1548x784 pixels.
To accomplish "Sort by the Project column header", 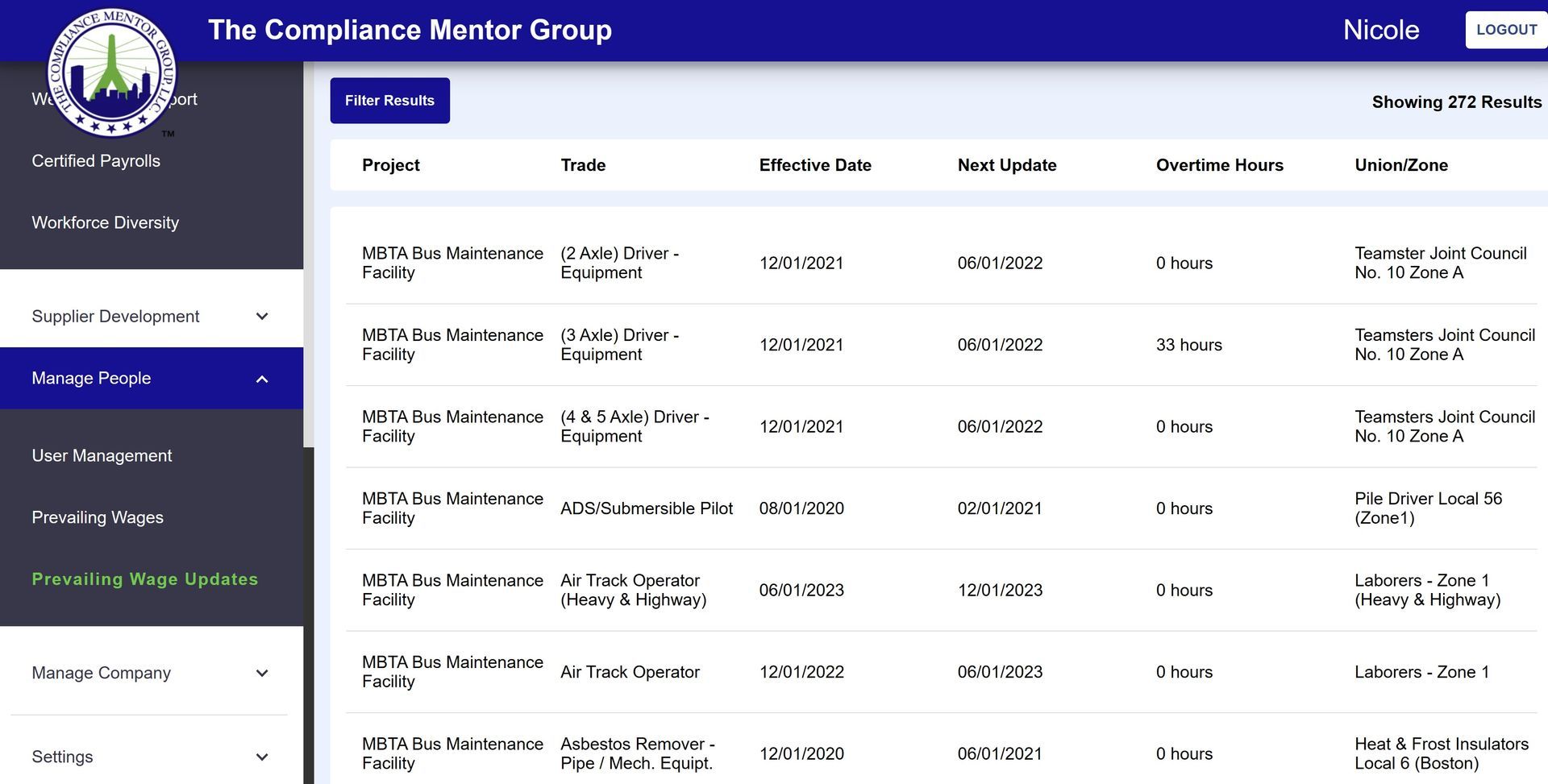I will coord(391,165).
